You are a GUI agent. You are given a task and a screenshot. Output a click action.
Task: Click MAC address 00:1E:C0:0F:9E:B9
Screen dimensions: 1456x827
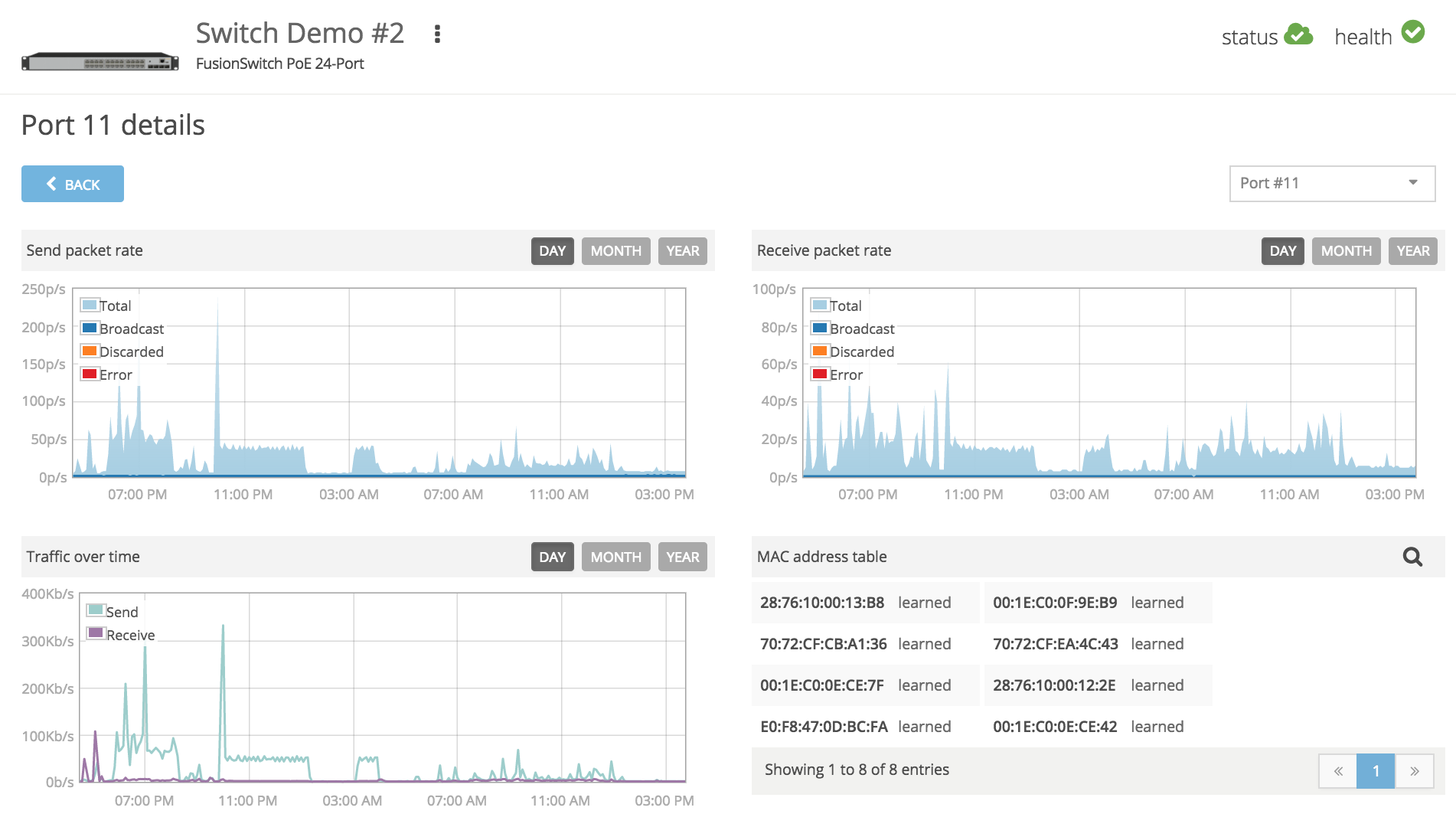(x=1055, y=603)
